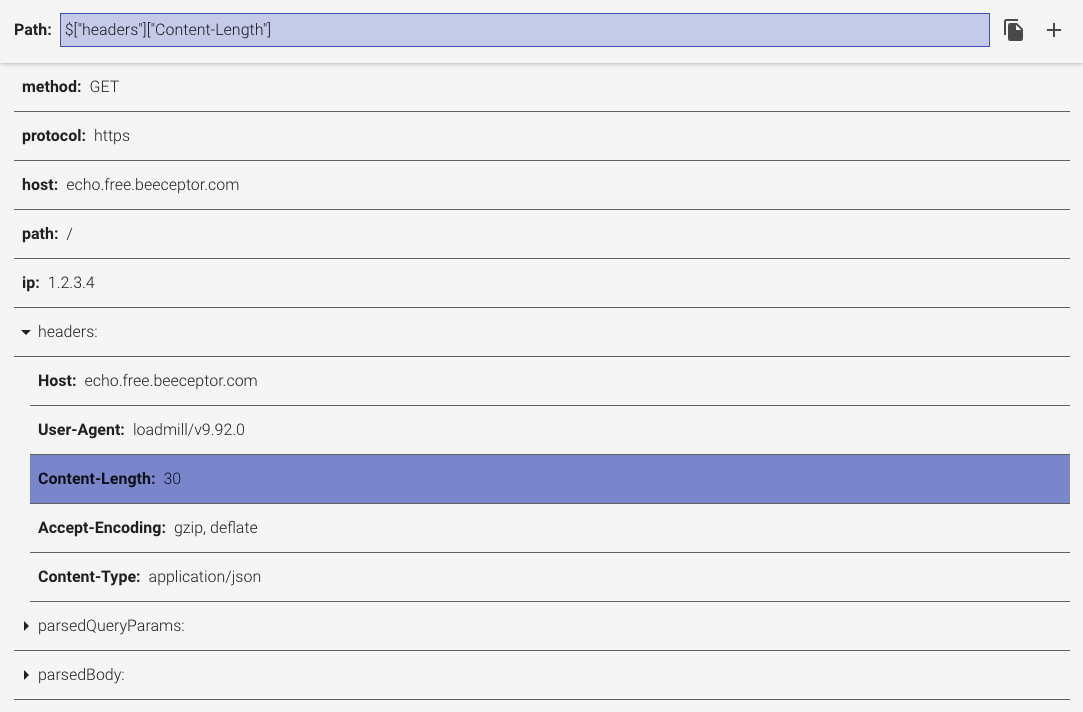Select the application/json value
Viewport: 1083px width, 712px height.
click(x=205, y=577)
